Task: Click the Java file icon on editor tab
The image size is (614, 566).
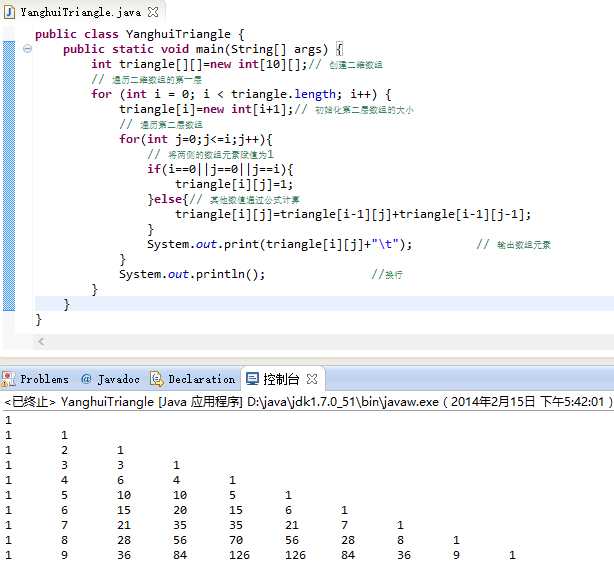Action: click(x=9, y=13)
